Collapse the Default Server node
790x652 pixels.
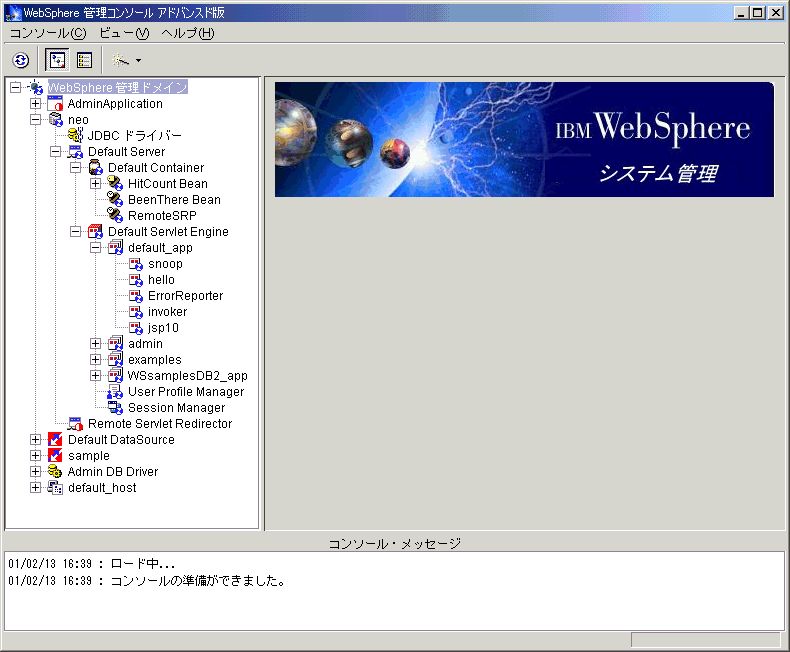pyautogui.click(x=55, y=152)
